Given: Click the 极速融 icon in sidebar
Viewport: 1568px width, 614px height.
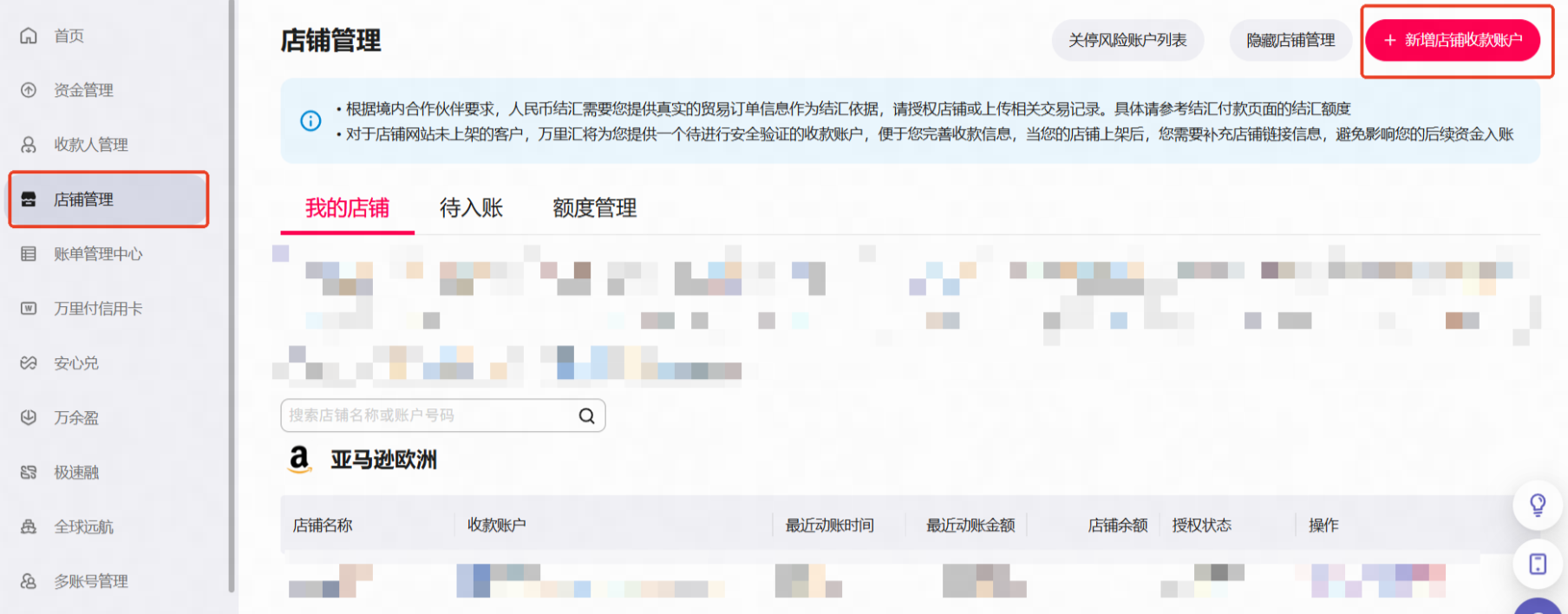Looking at the screenshot, I should [x=29, y=473].
